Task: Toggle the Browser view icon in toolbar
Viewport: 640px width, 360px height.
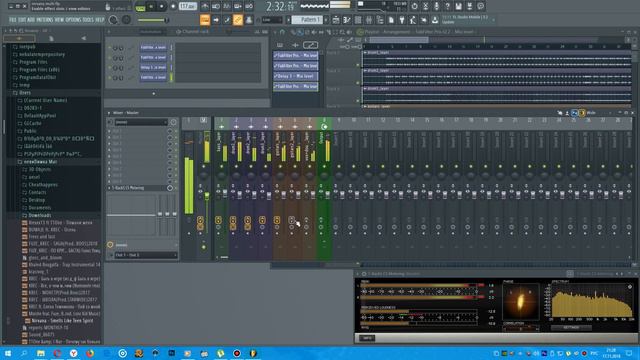Action: [x=380, y=20]
